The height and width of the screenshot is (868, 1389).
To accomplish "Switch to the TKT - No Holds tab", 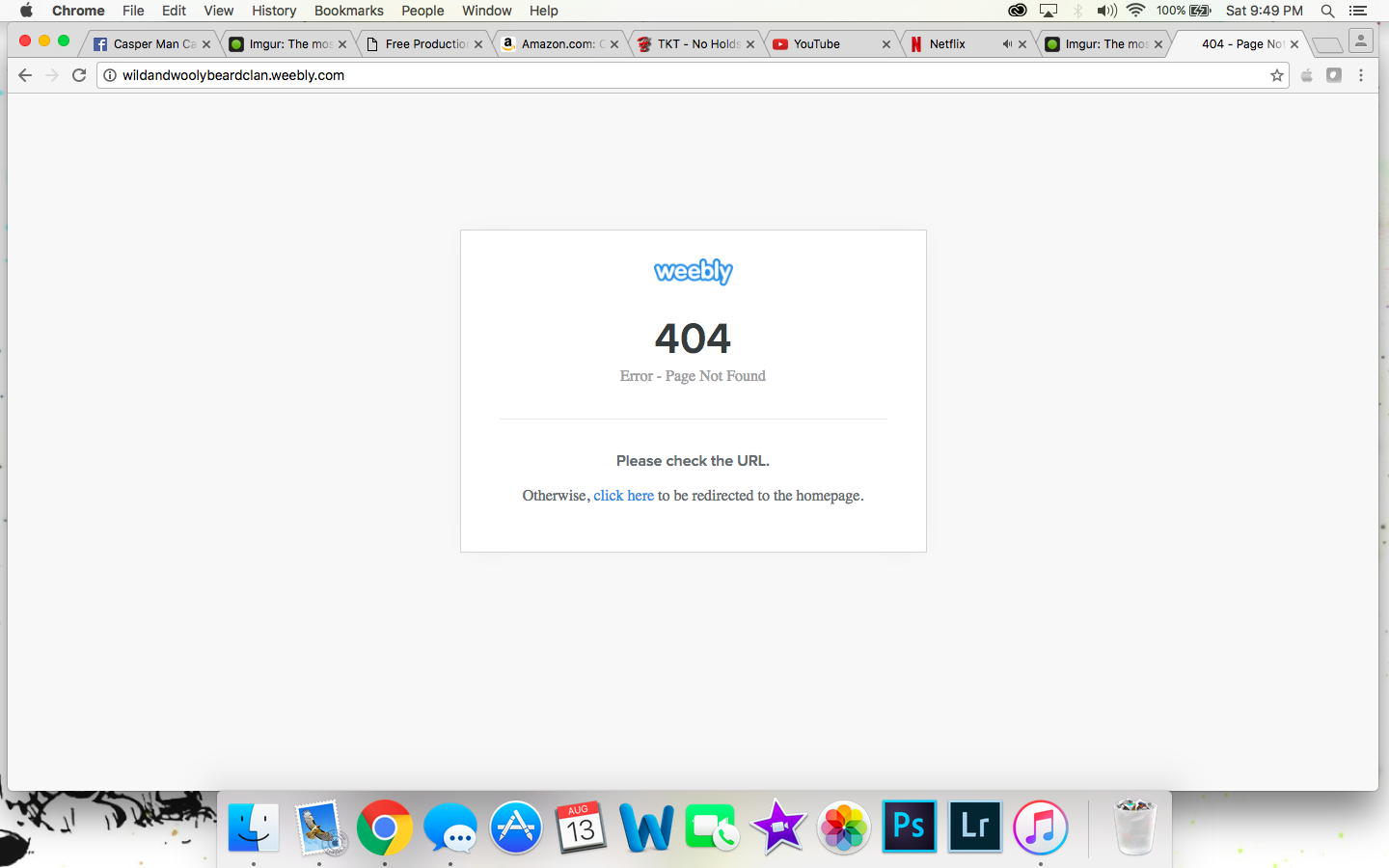I will click(x=694, y=44).
